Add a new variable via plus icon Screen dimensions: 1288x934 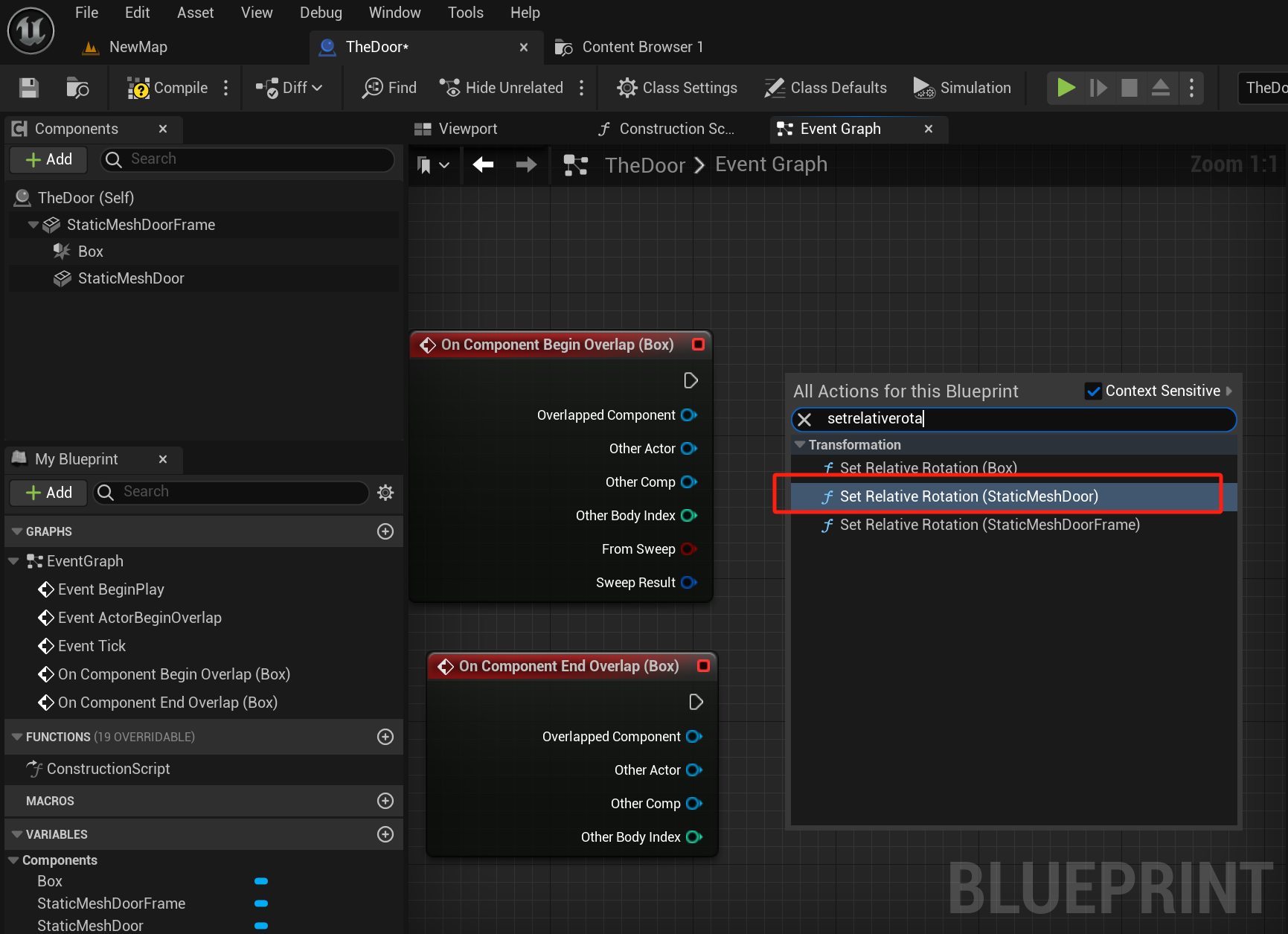point(385,834)
